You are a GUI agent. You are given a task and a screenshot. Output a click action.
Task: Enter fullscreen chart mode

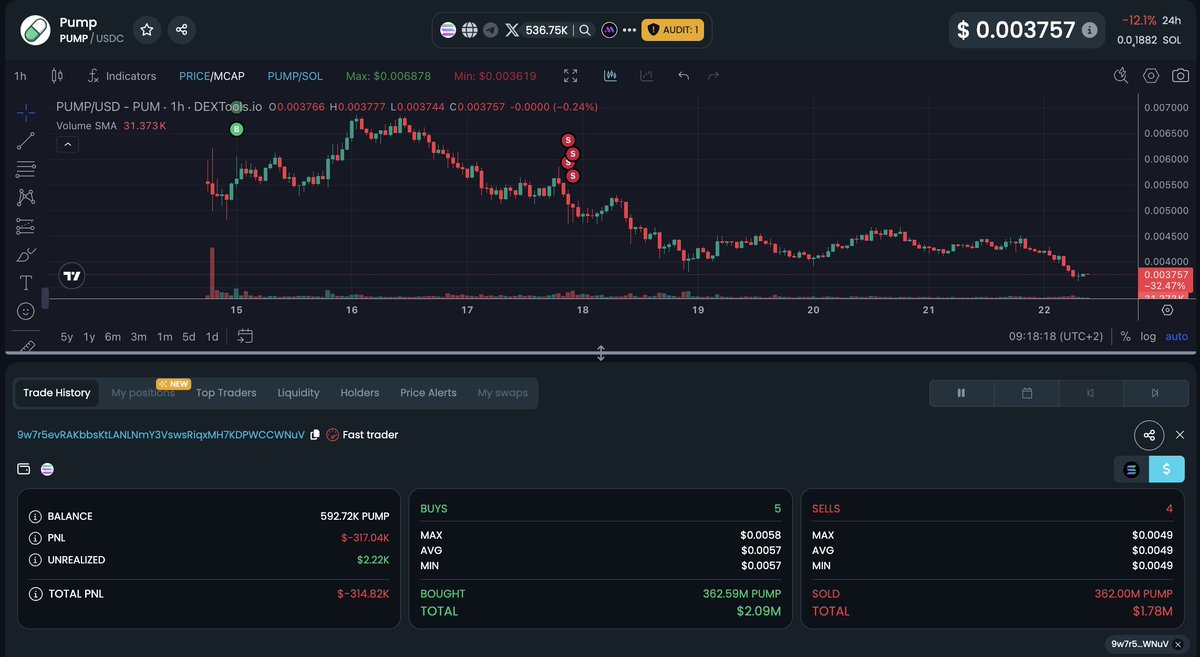tap(571, 76)
